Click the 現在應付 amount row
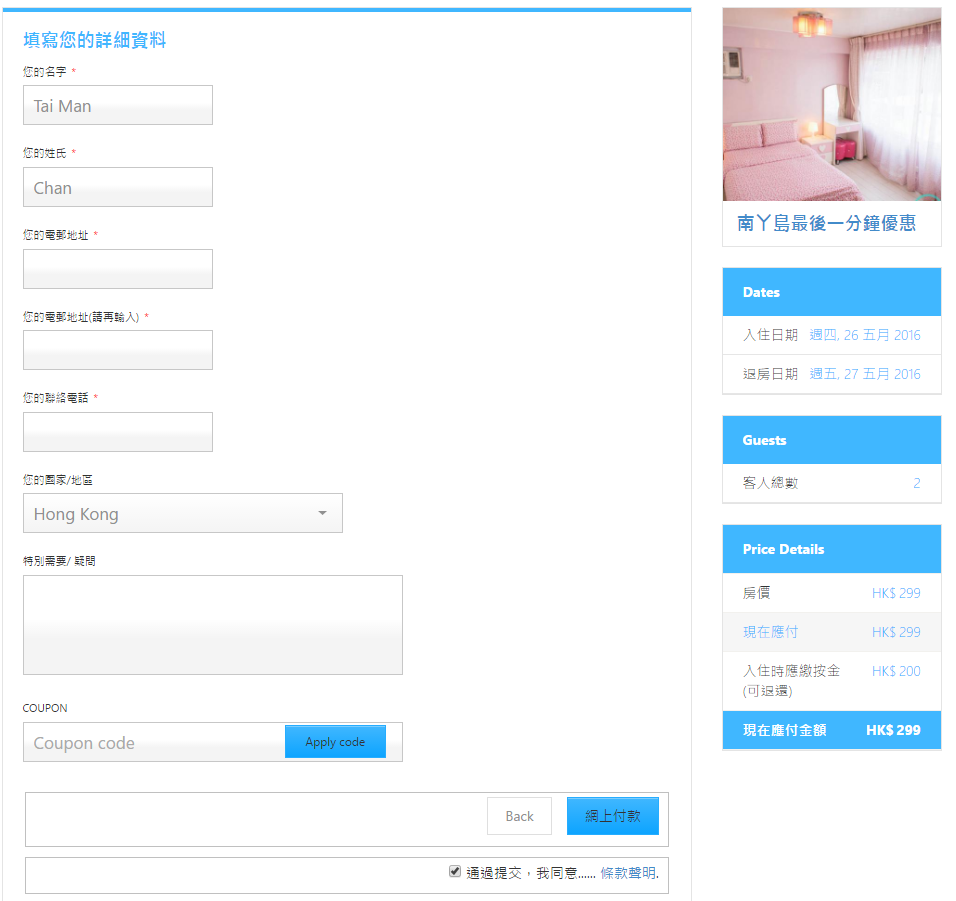956x901 pixels. pos(831,632)
